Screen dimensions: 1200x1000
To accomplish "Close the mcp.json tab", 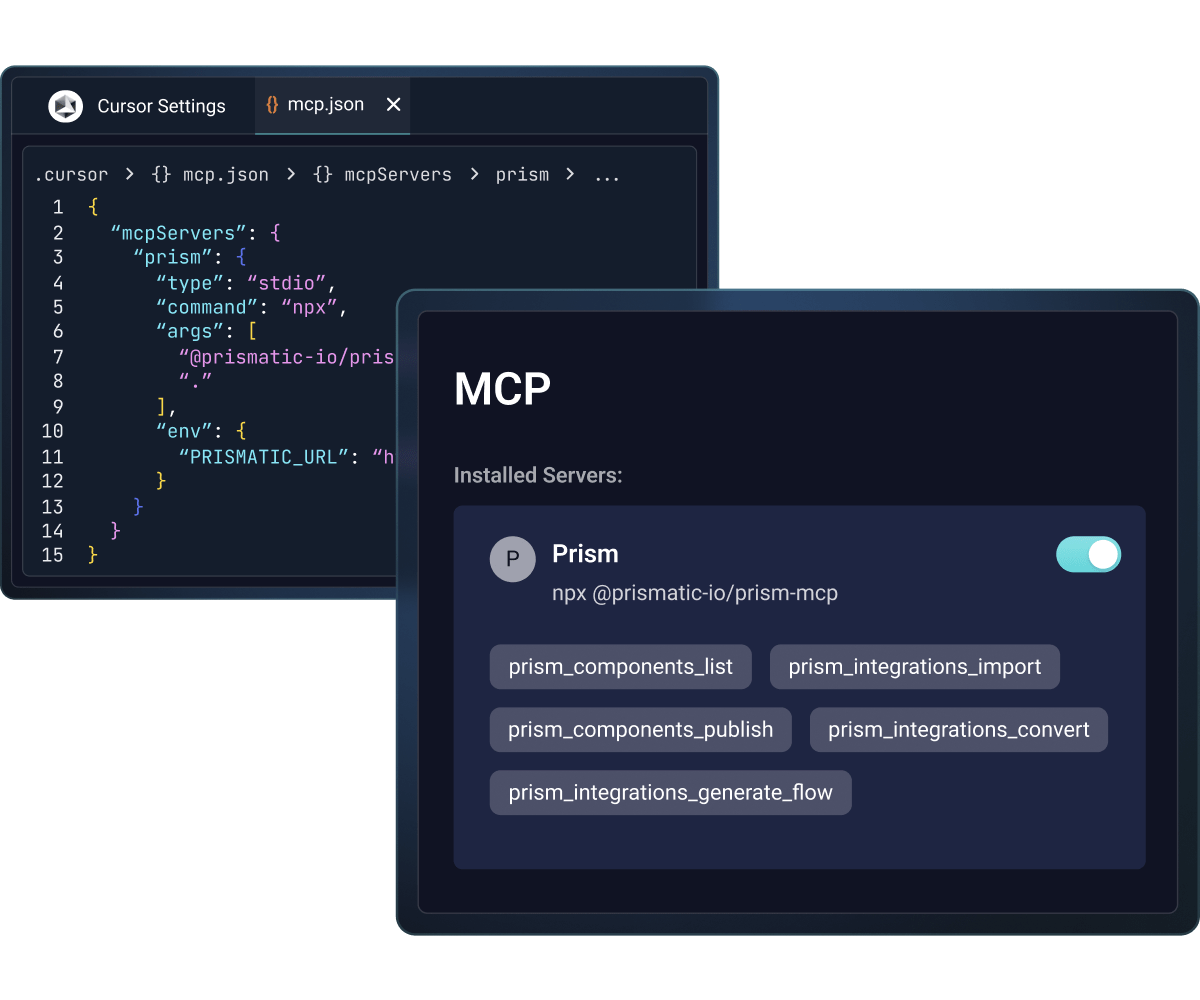I will (x=393, y=104).
